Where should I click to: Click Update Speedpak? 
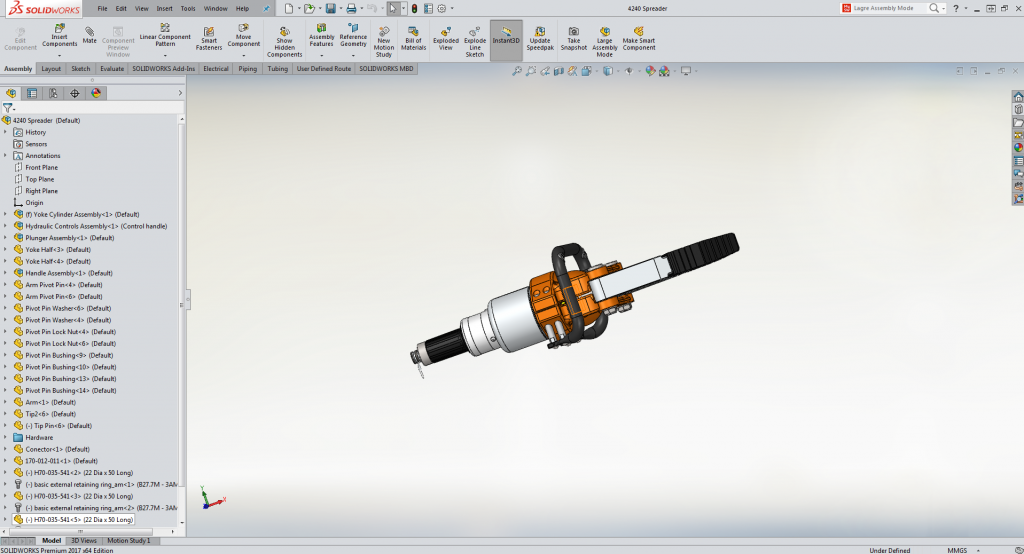(x=540, y=39)
